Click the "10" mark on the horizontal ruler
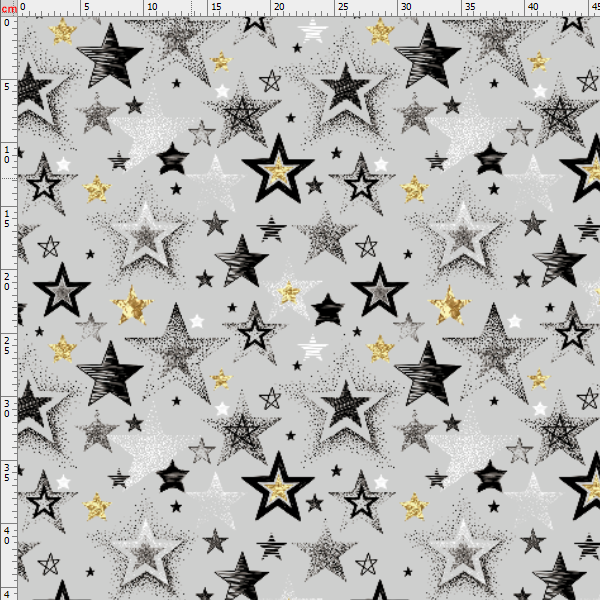The height and width of the screenshot is (600, 600). tap(152, 7)
